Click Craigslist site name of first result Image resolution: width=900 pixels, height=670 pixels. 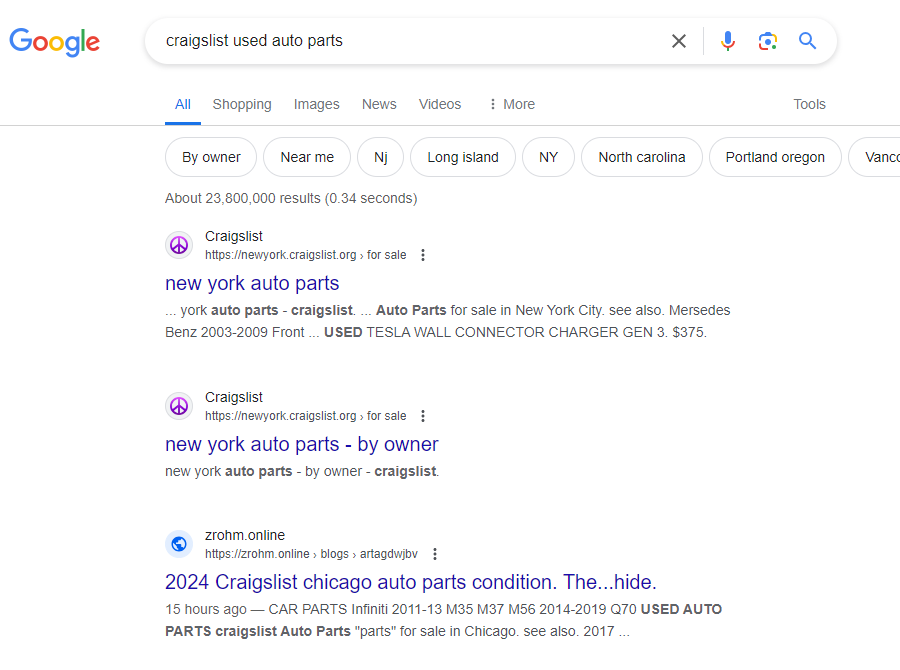coord(234,236)
